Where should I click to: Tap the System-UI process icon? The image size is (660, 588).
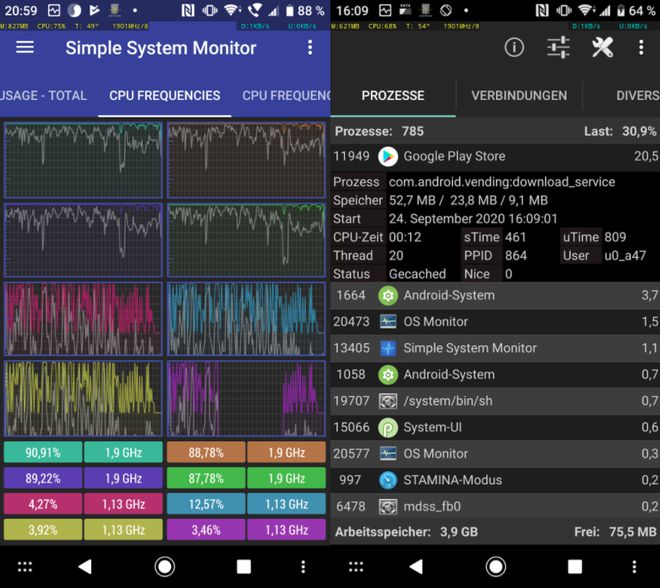tap(388, 428)
